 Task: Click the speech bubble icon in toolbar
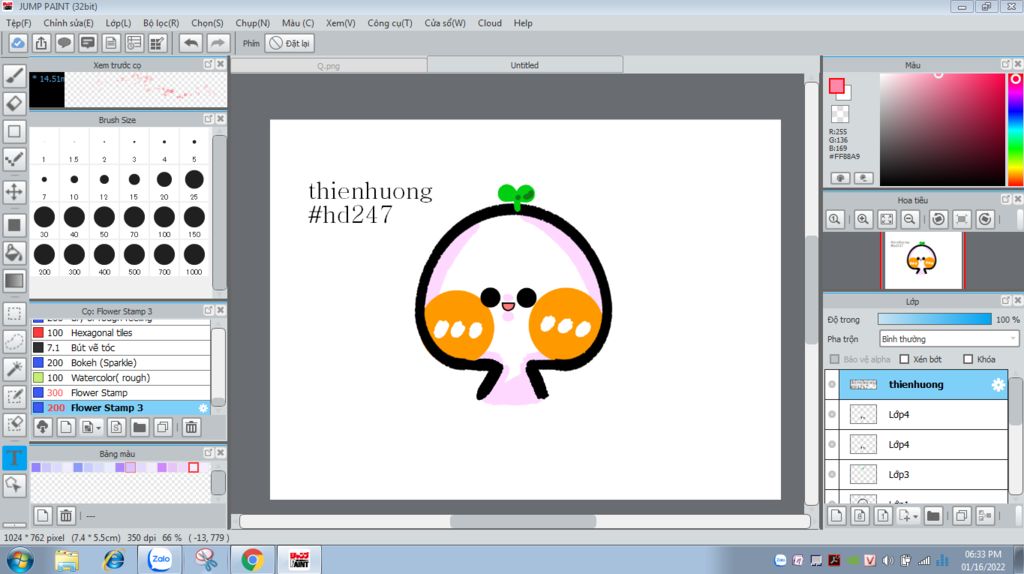click(64, 43)
